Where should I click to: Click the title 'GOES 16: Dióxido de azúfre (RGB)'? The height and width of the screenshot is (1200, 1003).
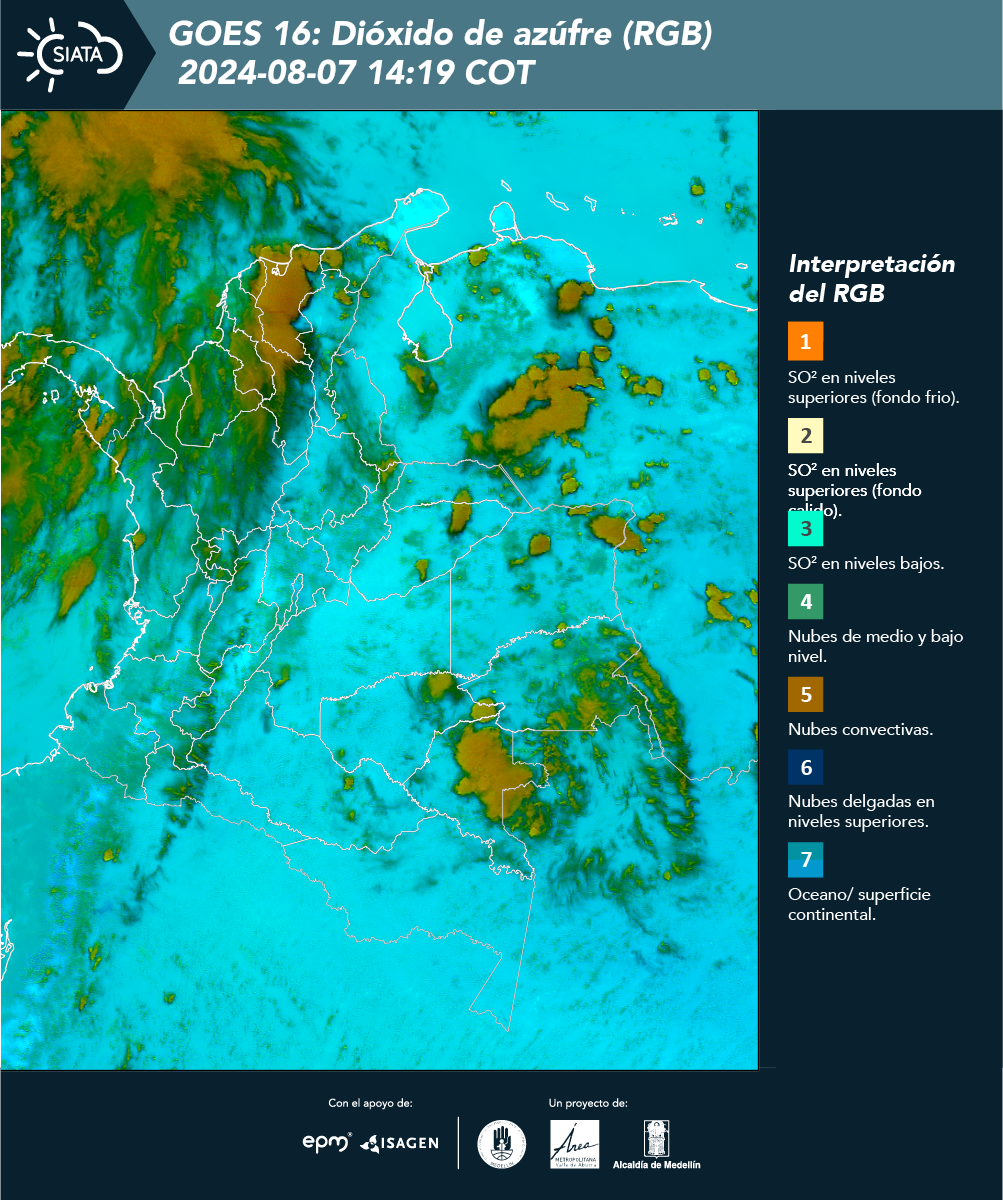click(440, 34)
